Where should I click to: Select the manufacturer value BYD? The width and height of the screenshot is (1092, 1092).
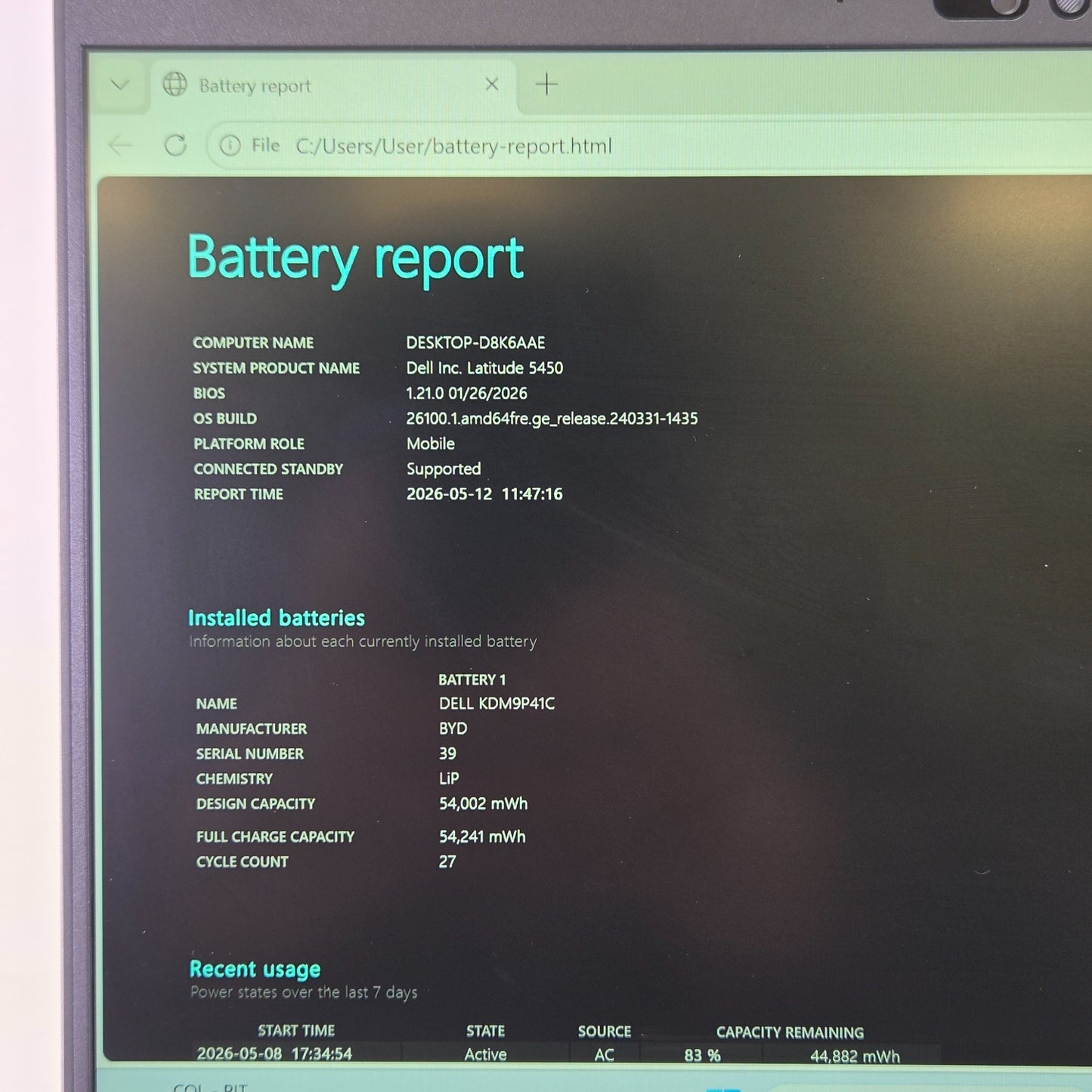point(453,729)
